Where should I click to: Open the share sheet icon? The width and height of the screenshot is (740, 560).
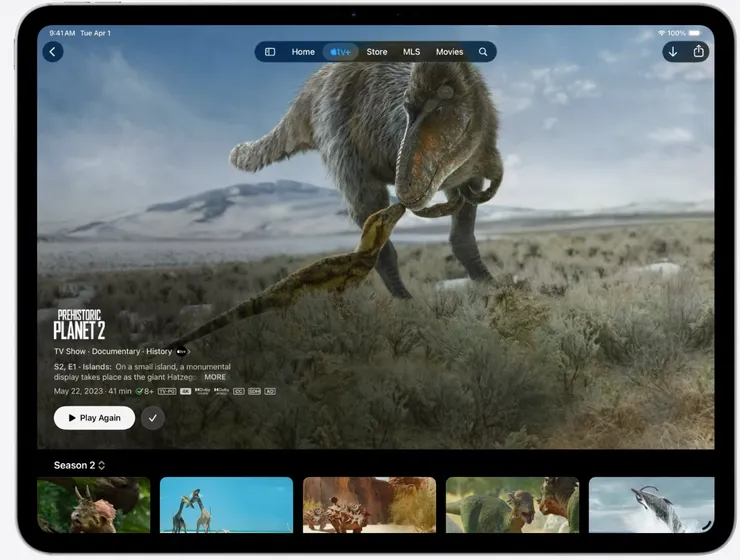[698, 51]
